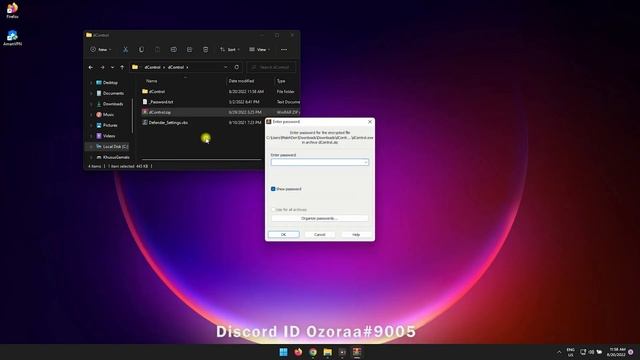Viewport: 640px width, 360px height.
Task: Click the Search dControl box
Action: click(271, 67)
